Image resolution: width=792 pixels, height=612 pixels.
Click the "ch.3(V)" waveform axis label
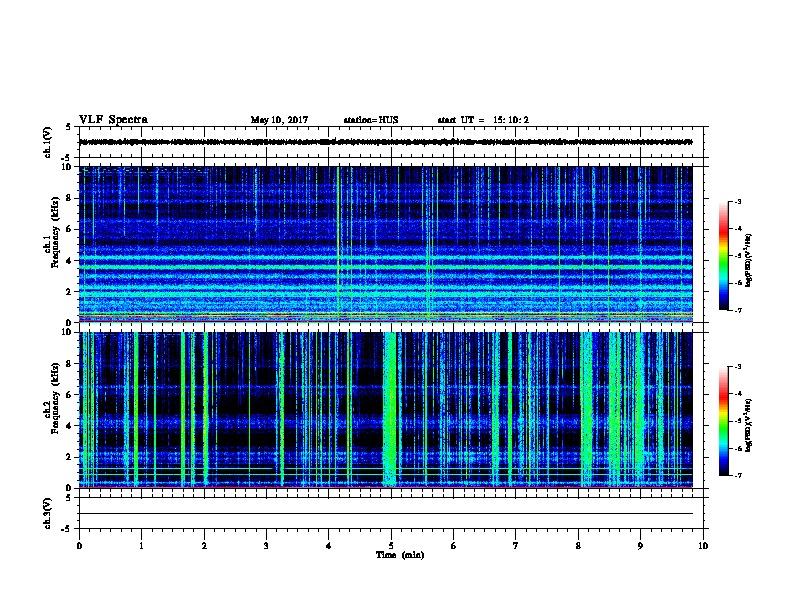point(48,513)
